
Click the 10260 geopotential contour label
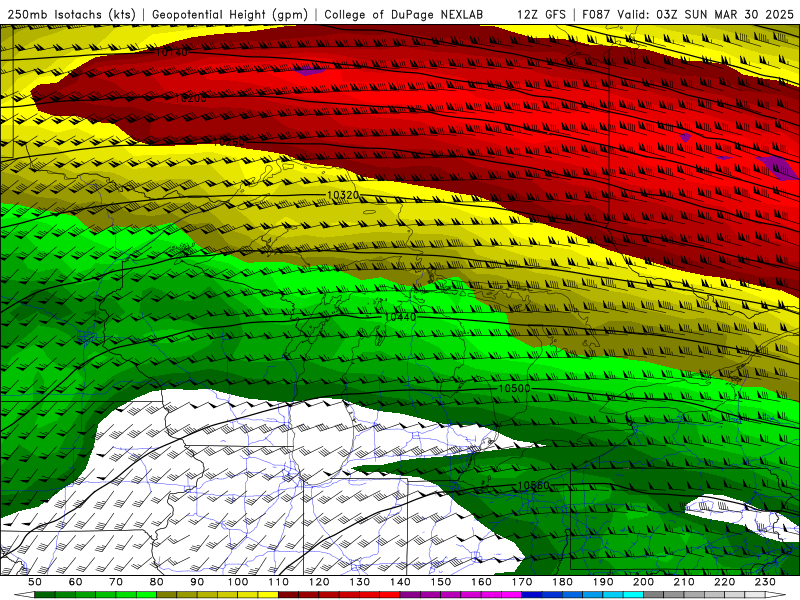tap(229, 142)
